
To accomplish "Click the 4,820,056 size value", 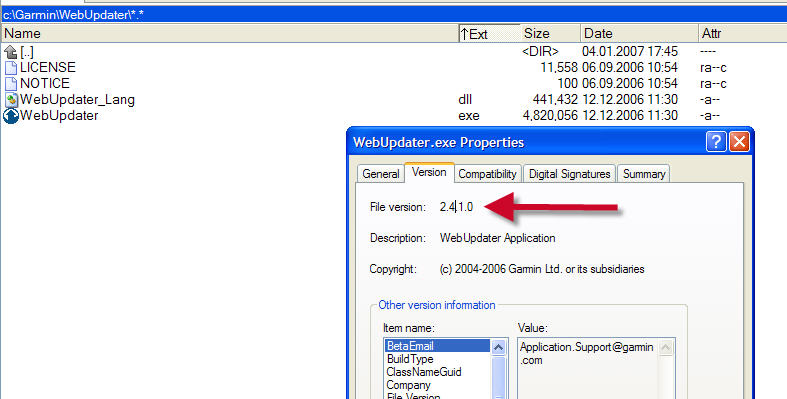I will (550, 115).
